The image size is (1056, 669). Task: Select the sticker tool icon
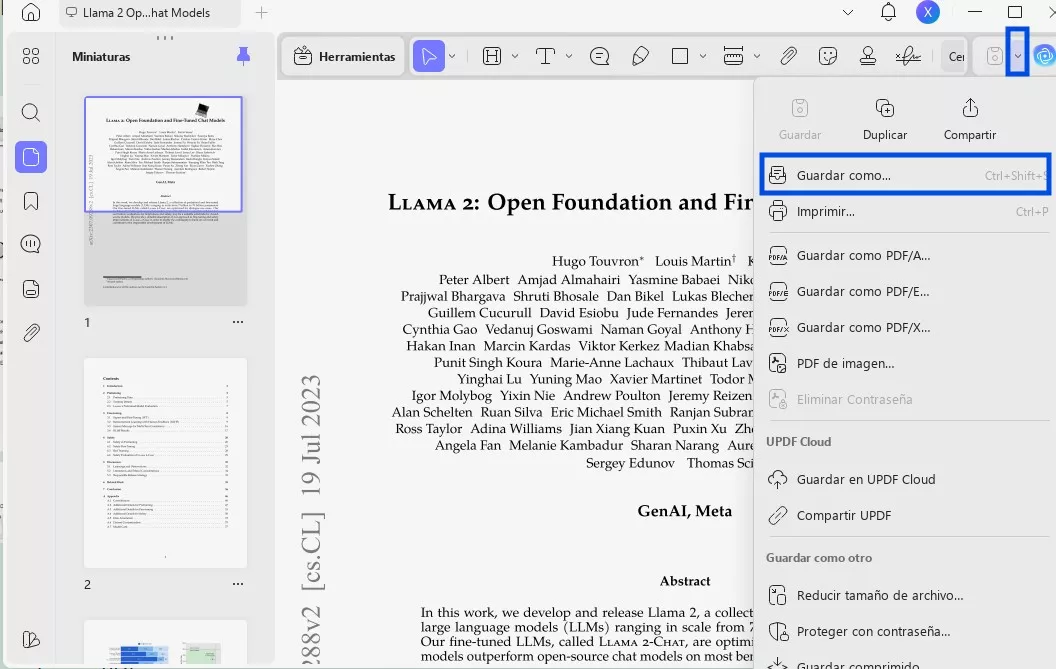pyautogui.click(x=828, y=57)
